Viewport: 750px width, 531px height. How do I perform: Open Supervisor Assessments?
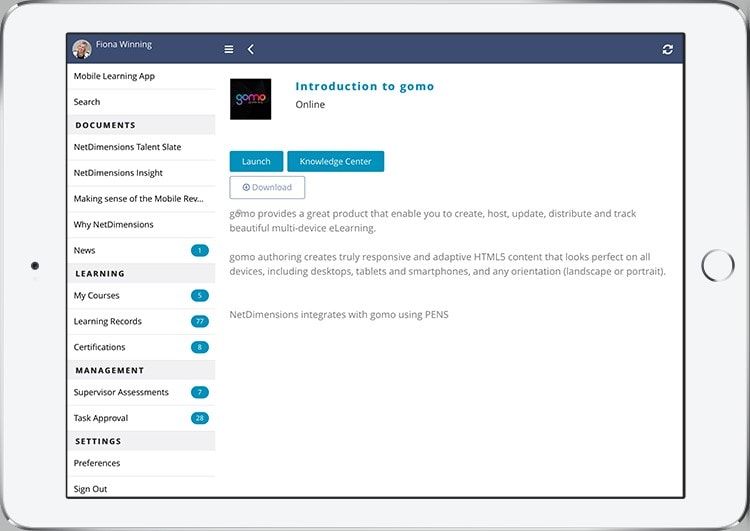coord(142,392)
